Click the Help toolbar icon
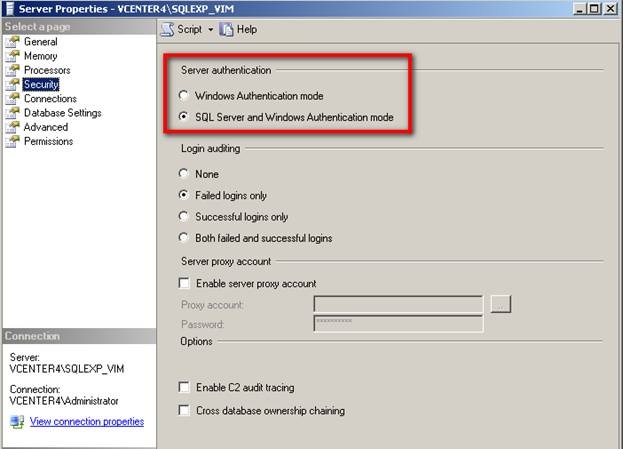Viewport: 623px width, 449px height. coord(226,29)
